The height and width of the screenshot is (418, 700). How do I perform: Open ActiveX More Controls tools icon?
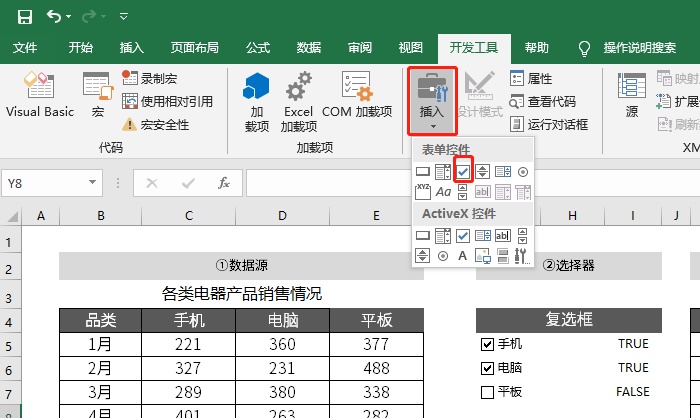pos(522,256)
